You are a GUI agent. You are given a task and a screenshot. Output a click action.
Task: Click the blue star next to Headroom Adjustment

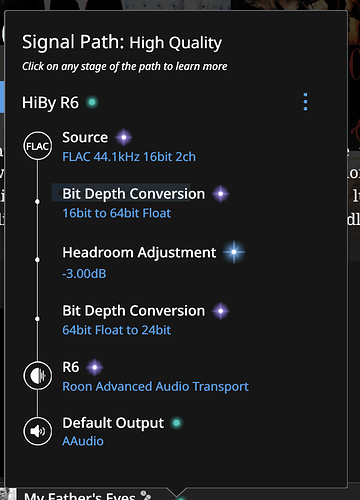click(x=234, y=252)
